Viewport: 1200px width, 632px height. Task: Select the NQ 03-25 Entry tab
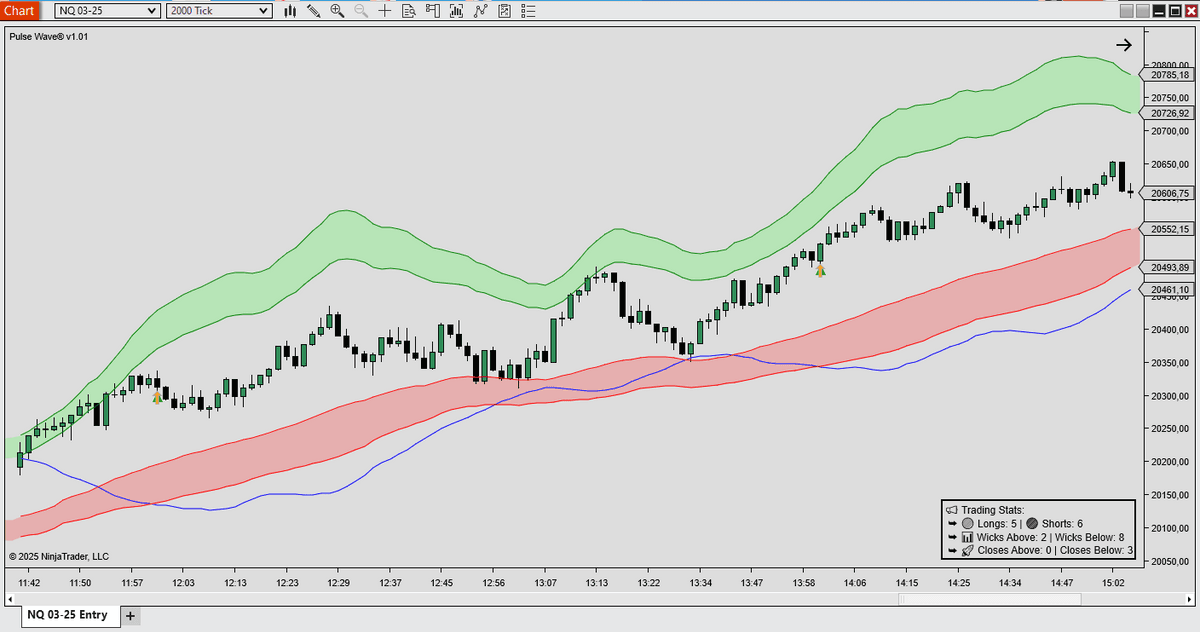[67, 614]
